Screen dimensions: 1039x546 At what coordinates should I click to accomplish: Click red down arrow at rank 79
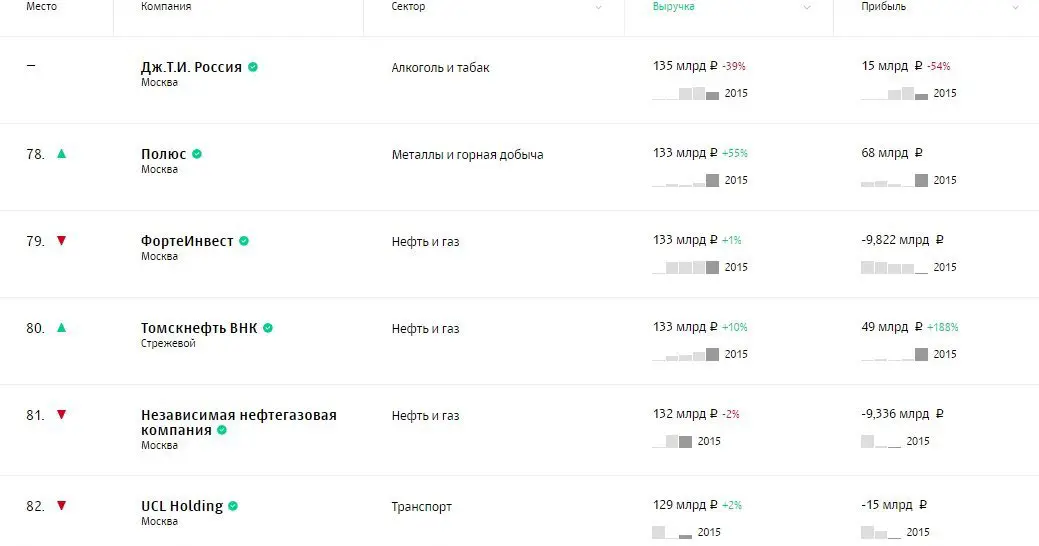[61, 241]
